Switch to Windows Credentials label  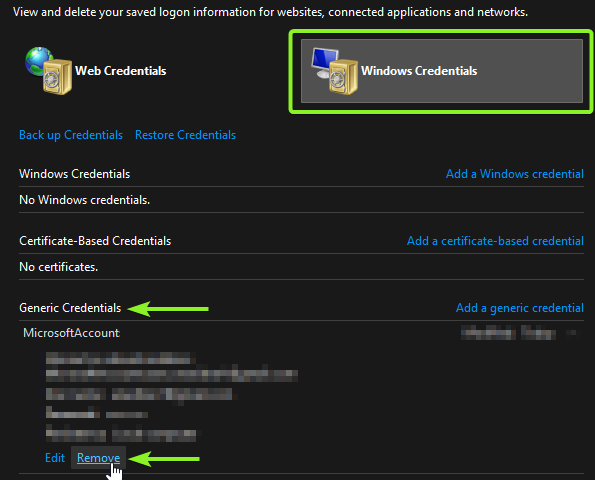(419, 71)
